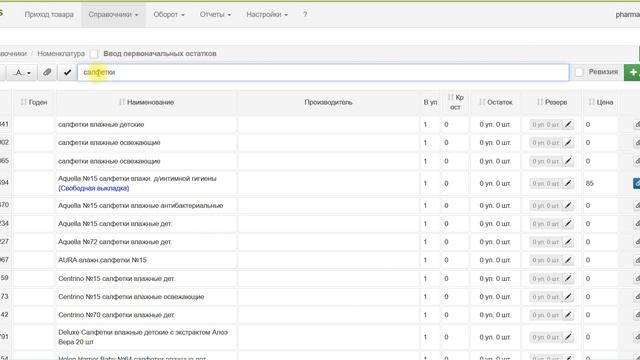Select Deluxe Салфетки влажные детские Алоэ Вера
The width and height of the screenshot is (640, 360).
click(x=143, y=337)
